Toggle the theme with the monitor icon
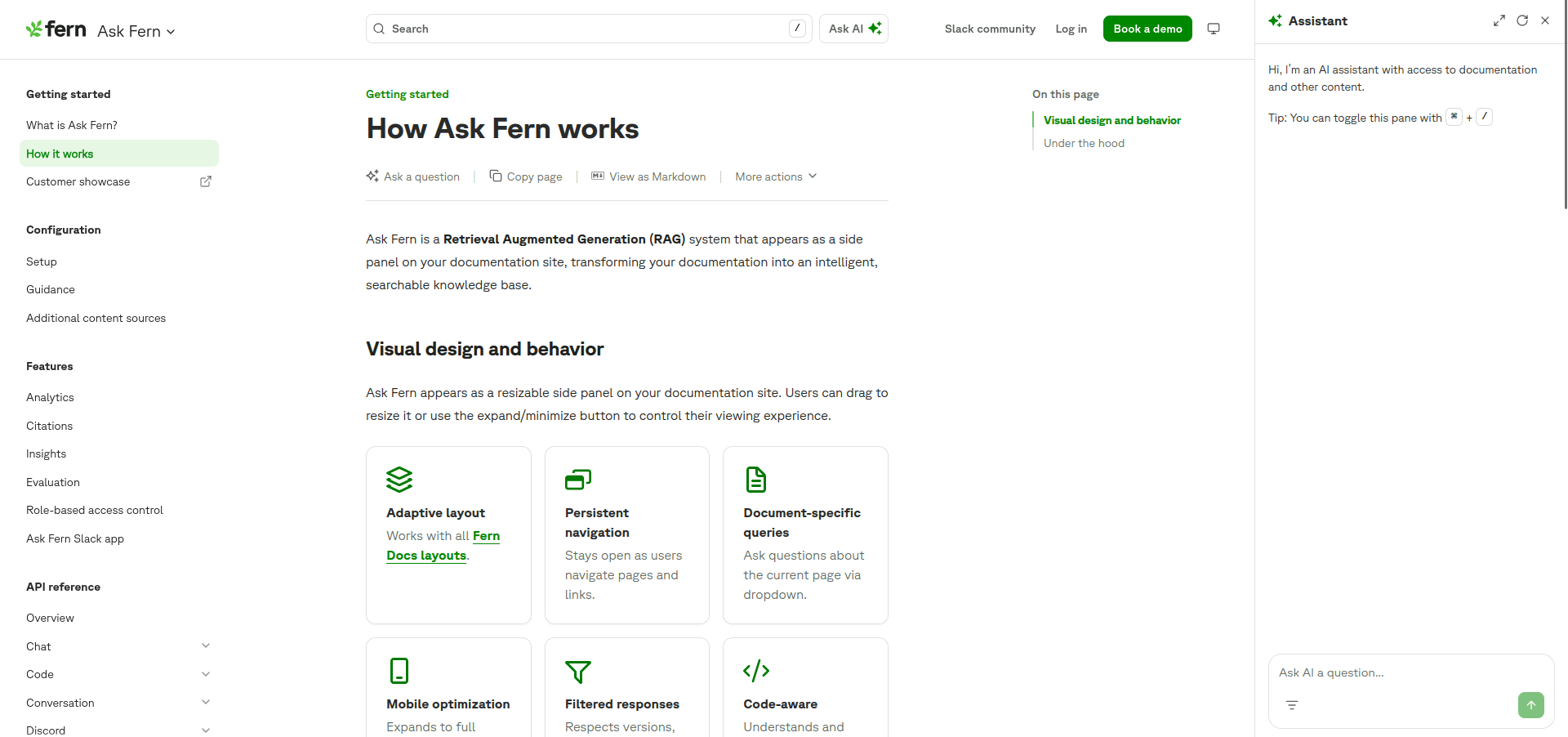 pyautogui.click(x=1214, y=29)
